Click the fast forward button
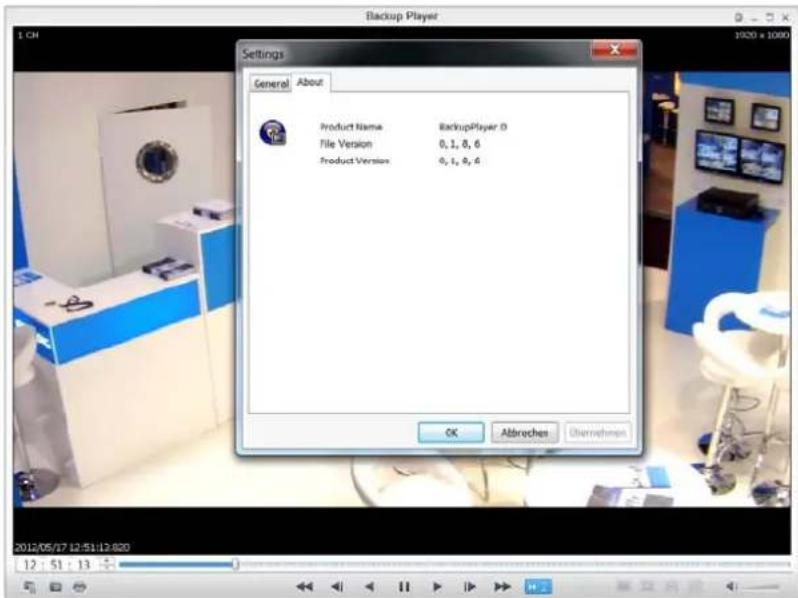This screenshot has height=598, width=798. 502,586
